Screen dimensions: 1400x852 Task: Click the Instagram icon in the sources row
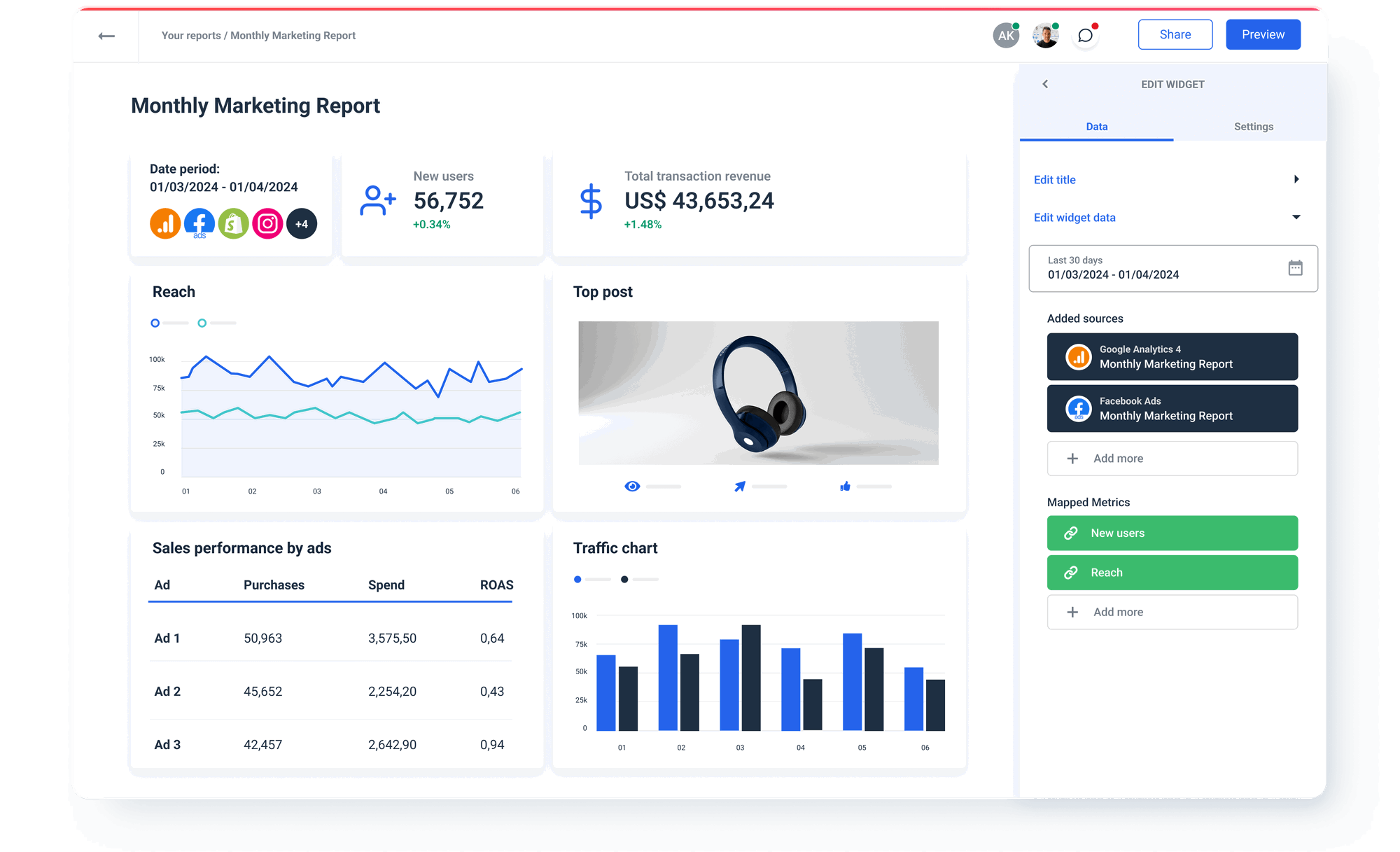(267, 223)
